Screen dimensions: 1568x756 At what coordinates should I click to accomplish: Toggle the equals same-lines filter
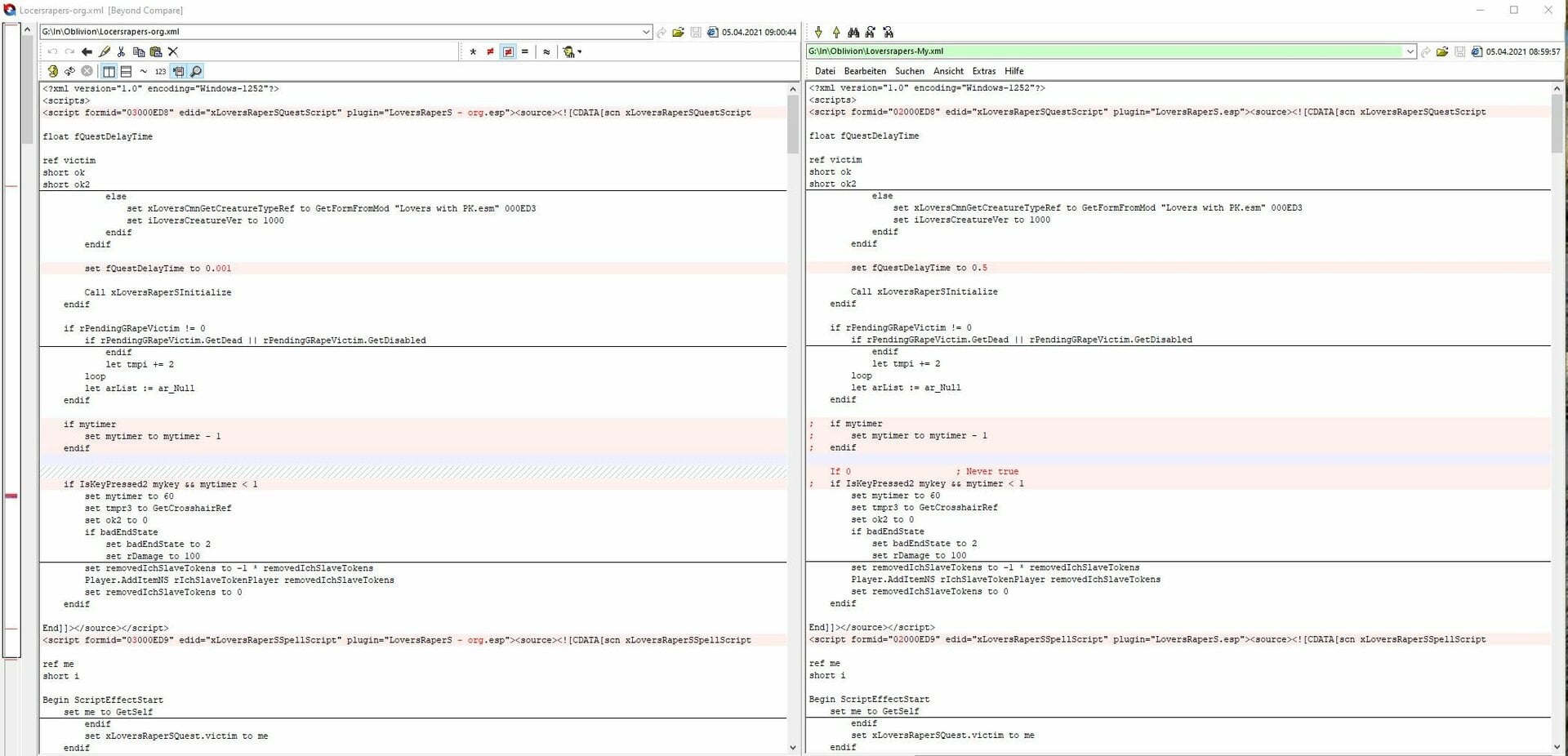click(x=525, y=51)
